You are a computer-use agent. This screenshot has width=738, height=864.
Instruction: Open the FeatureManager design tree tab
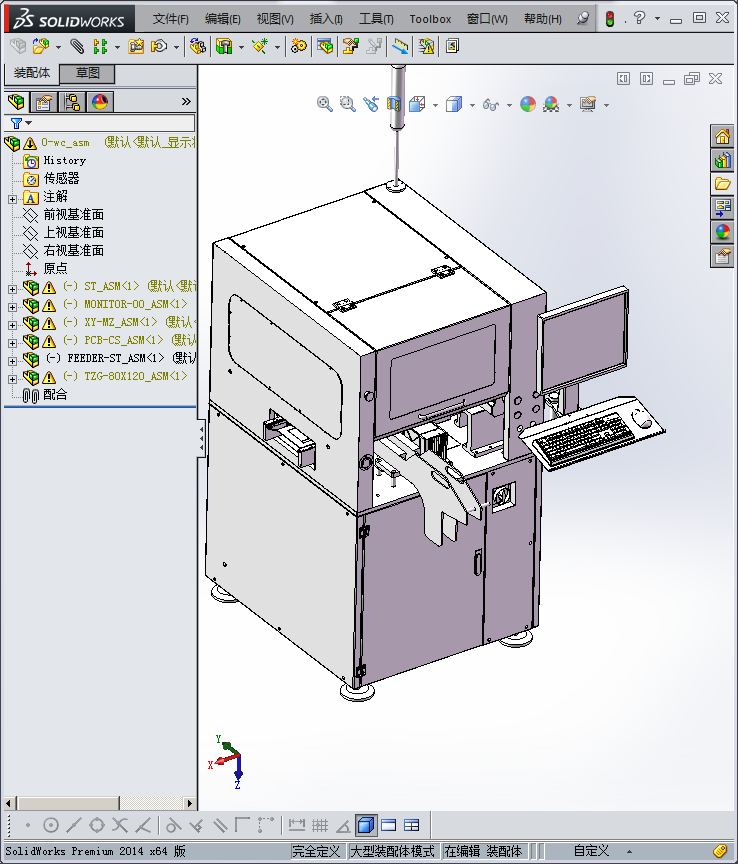pos(17,102)
